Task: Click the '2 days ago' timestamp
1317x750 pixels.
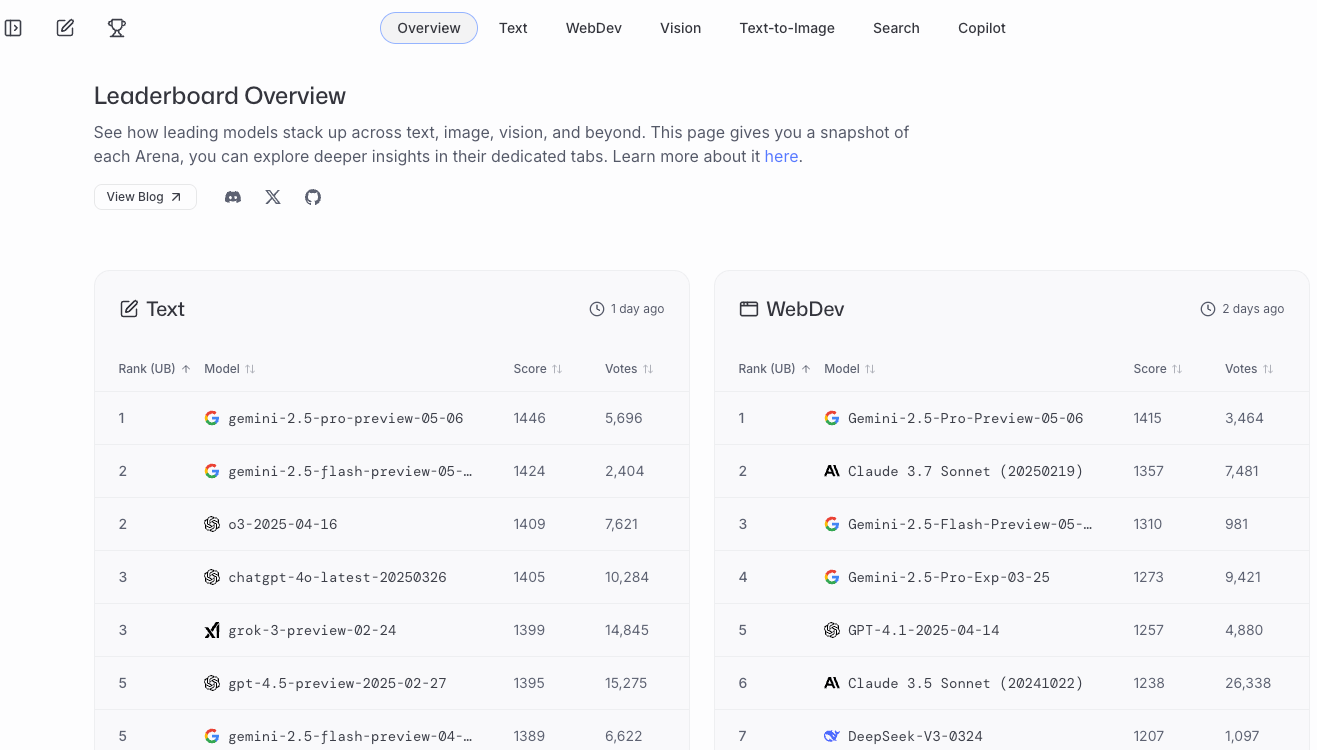Action: pos(1253,309)
